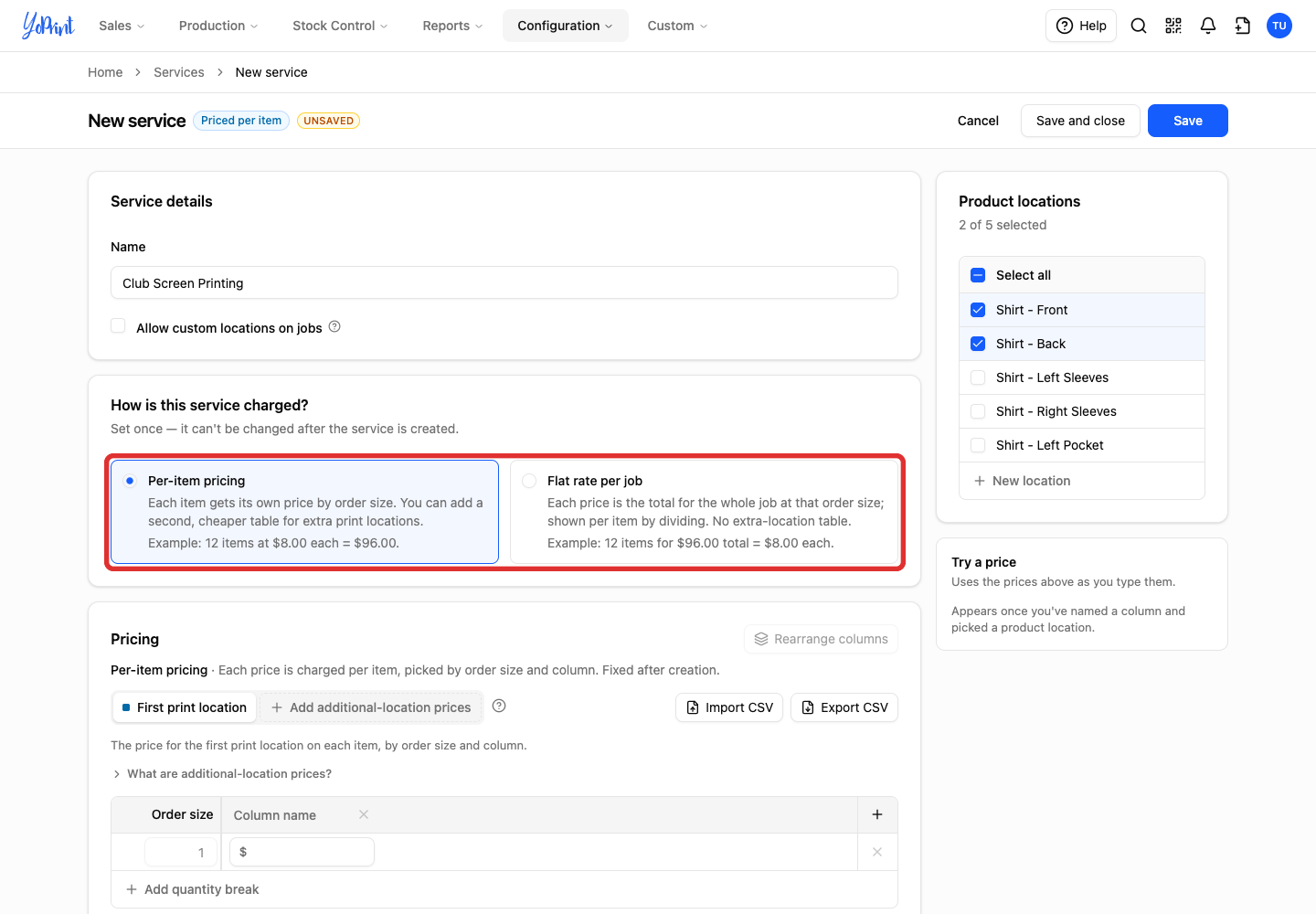Select Flat rate per job radio option
This screenshot has width=1316, height=914.
(529, 481)
